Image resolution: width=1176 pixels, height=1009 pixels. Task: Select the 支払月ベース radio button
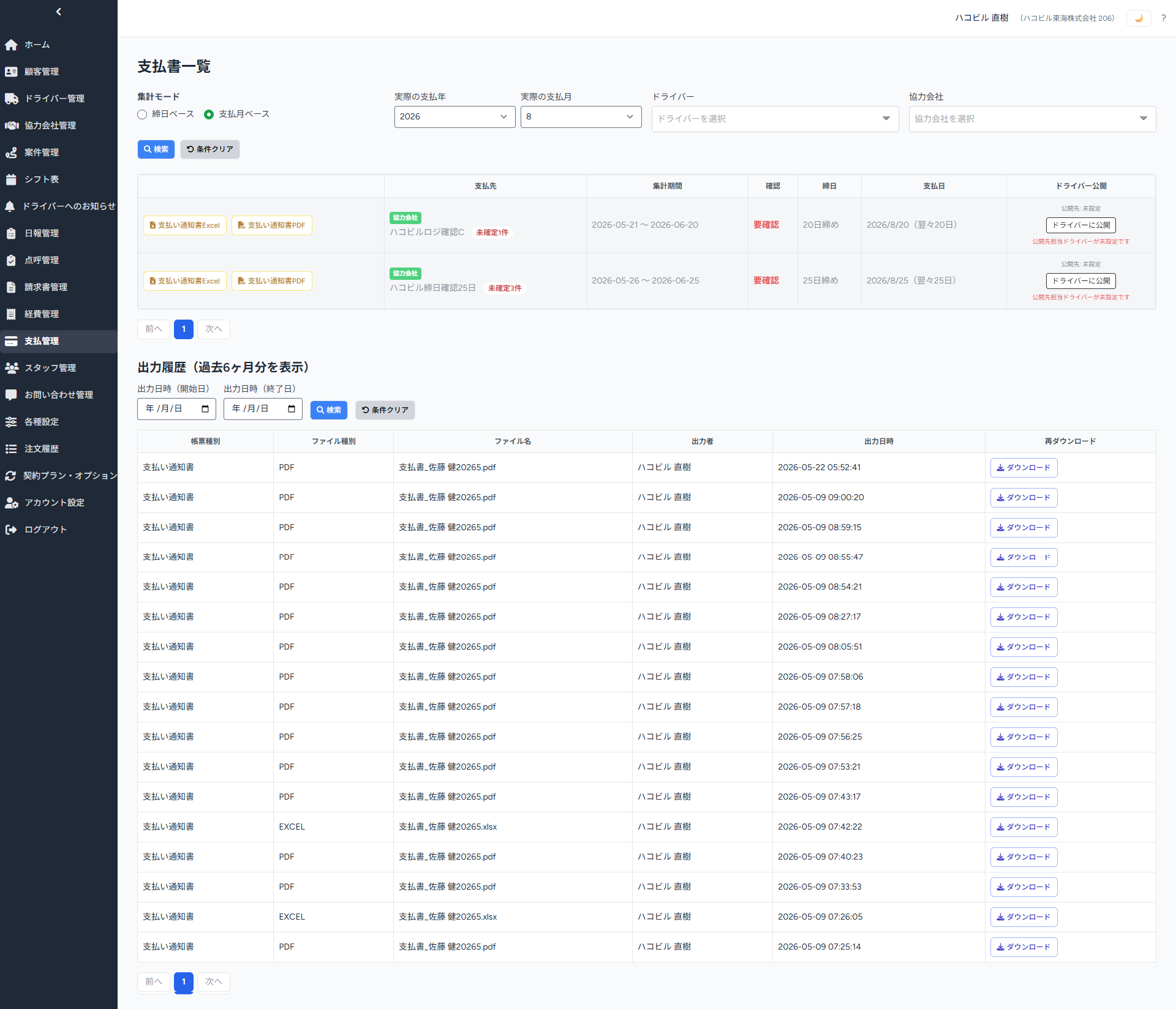coord(209,114)
